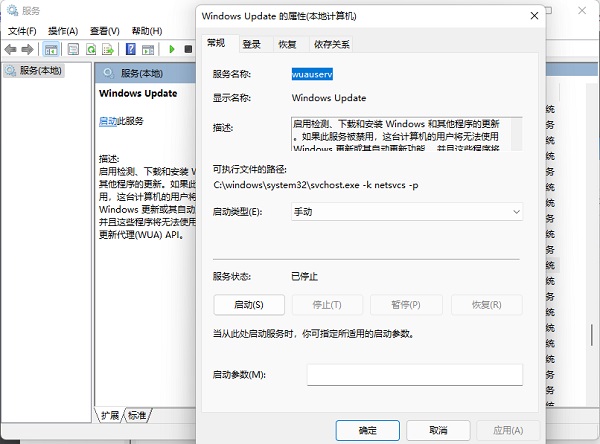Image resolution: width=600 pixels, height=444 pixels.
Task: Click the blue Help question mark icon
Action: [131, 49]
